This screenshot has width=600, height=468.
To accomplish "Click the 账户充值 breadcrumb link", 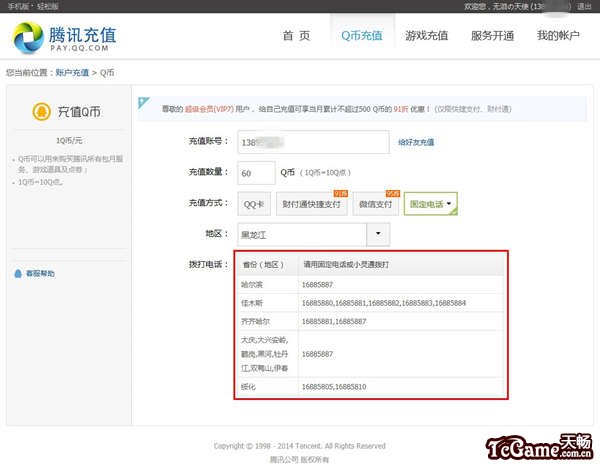I will [72, 72].
